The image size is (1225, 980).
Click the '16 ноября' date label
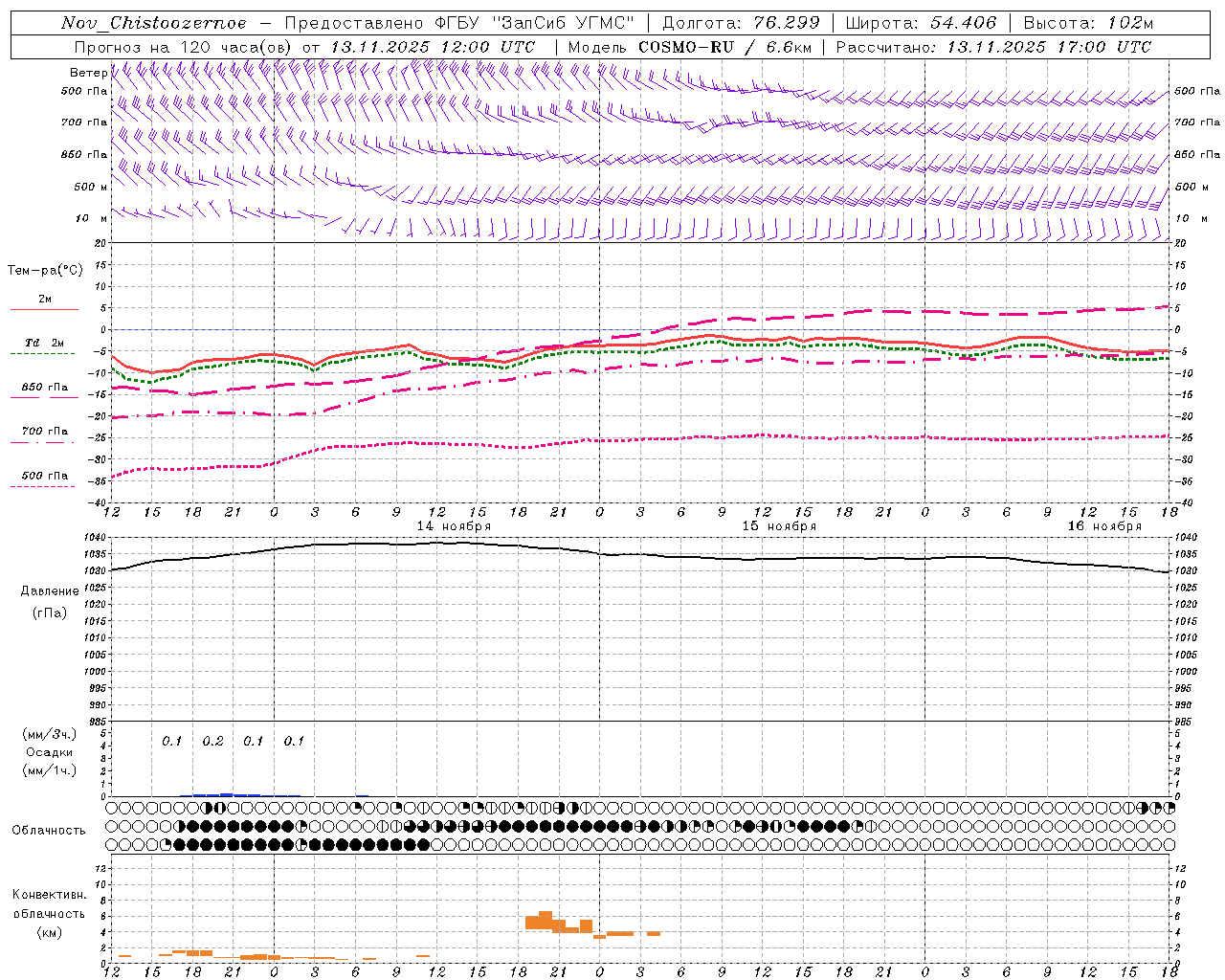coord(1104,526)
